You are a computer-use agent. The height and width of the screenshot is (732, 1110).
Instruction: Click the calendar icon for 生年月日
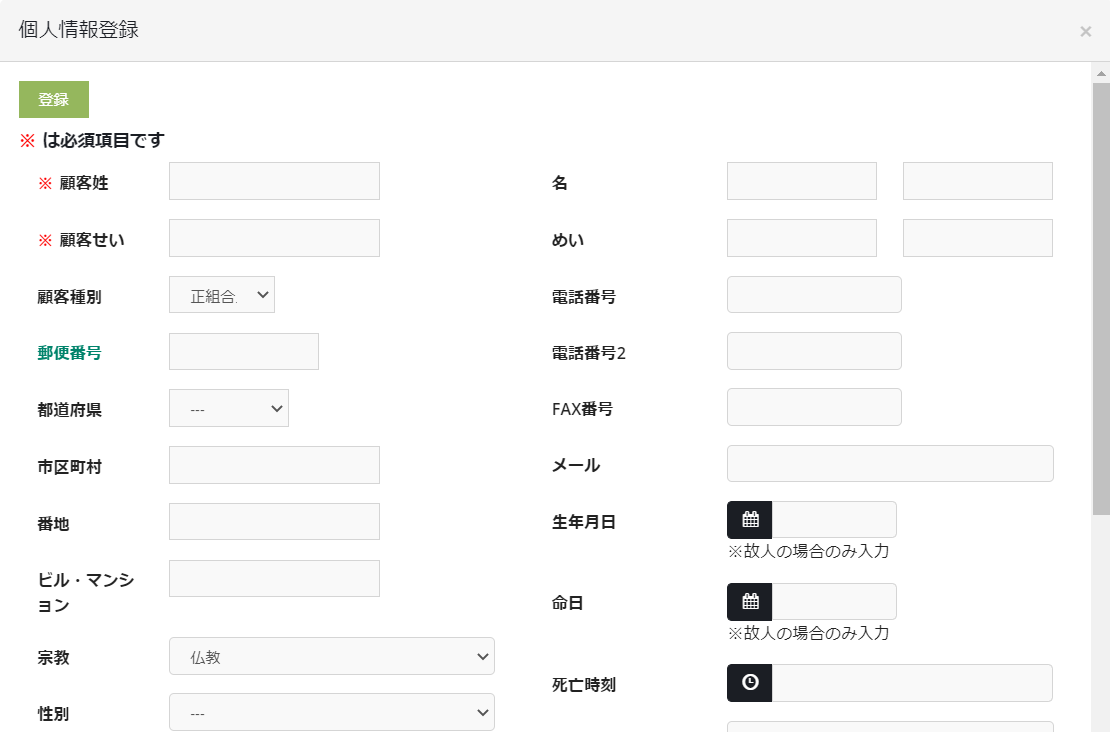pyautogui.click(x=750, y=520)
